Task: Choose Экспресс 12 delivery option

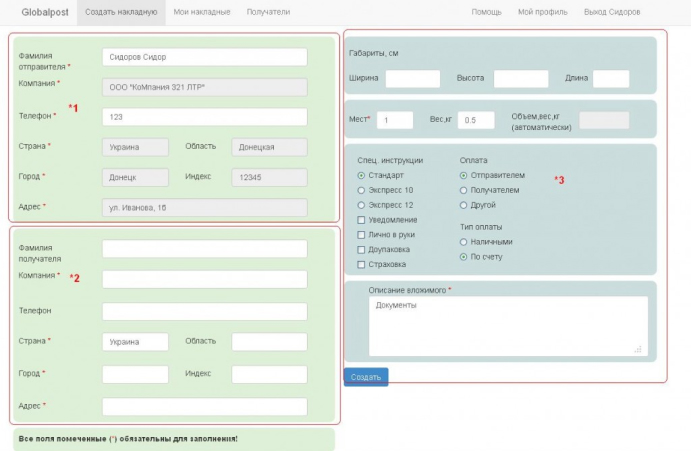Action: coord(361,205)
